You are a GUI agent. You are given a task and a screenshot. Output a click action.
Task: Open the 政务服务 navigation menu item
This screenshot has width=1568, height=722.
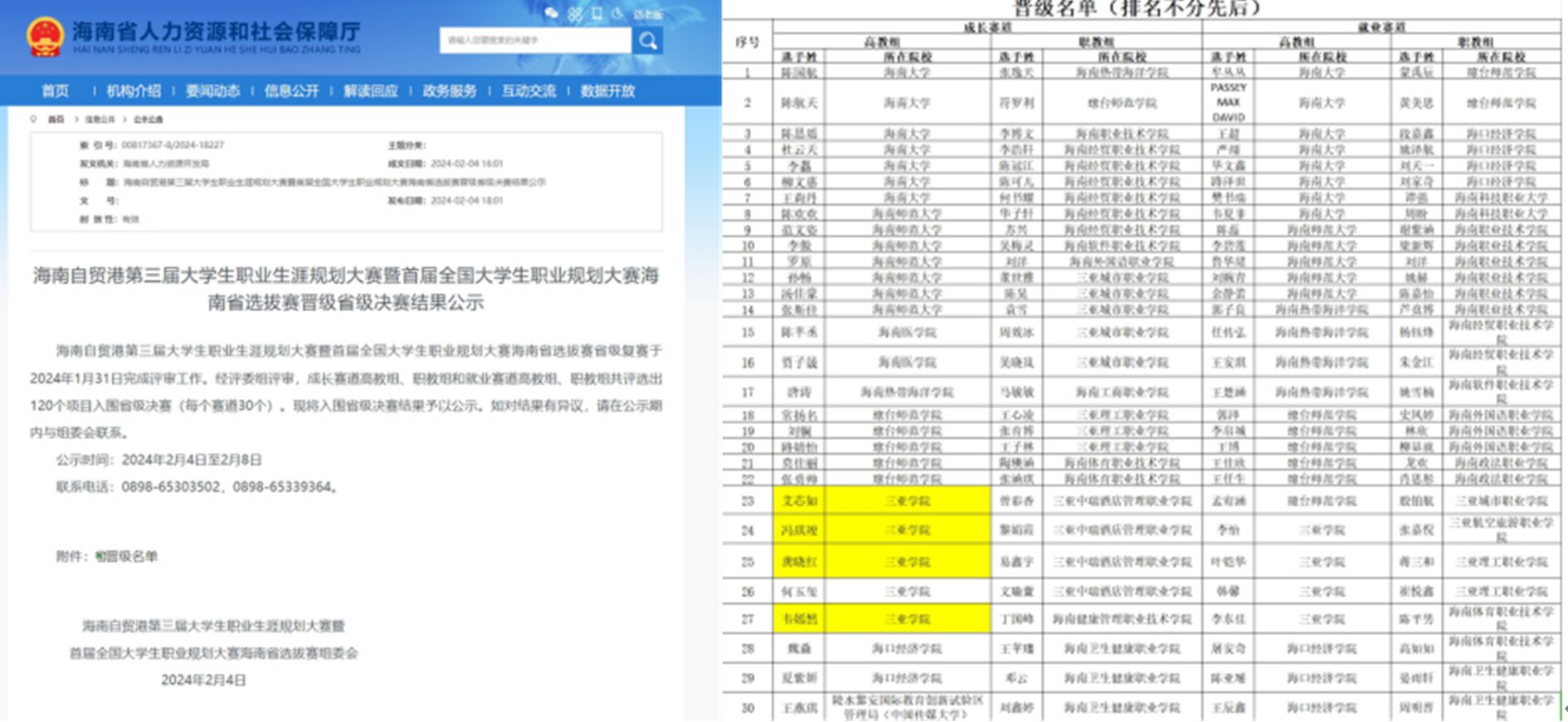tap(449, 91)
